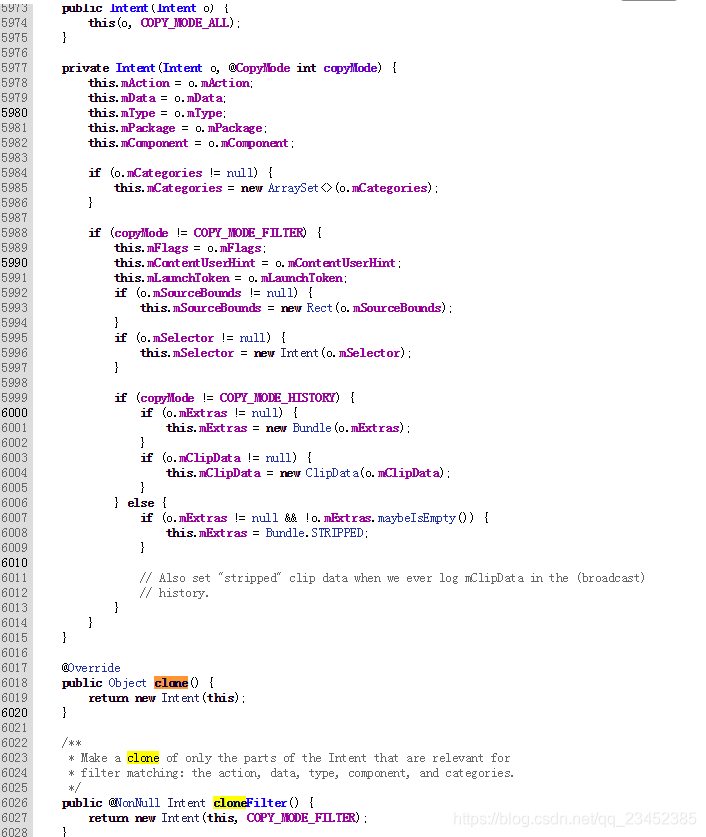Click line number 5990
The width and height of the screenshot is (706, 837).
(x=14, y=263)
